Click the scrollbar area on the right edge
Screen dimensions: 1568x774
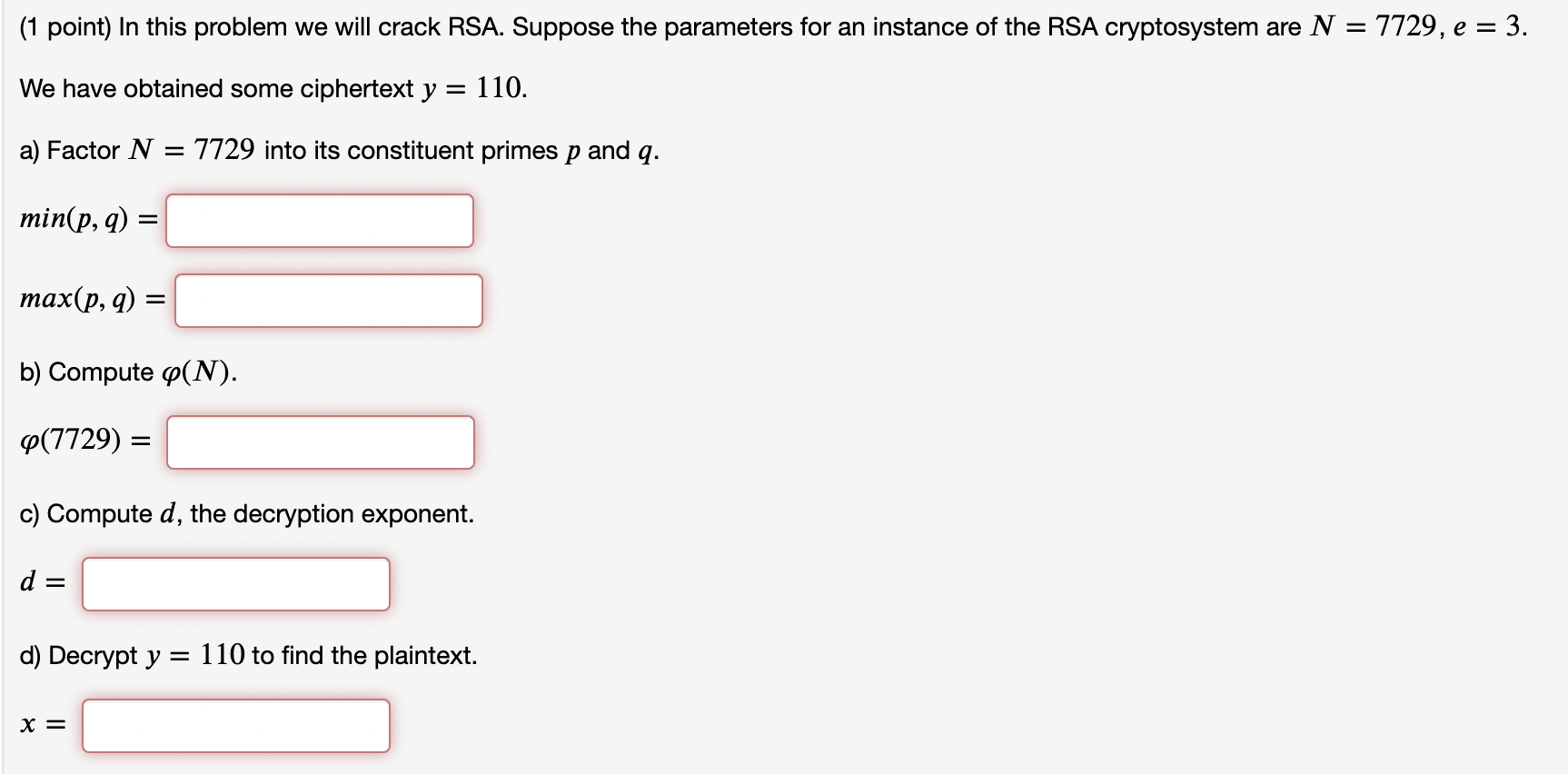coord(1562,387)
